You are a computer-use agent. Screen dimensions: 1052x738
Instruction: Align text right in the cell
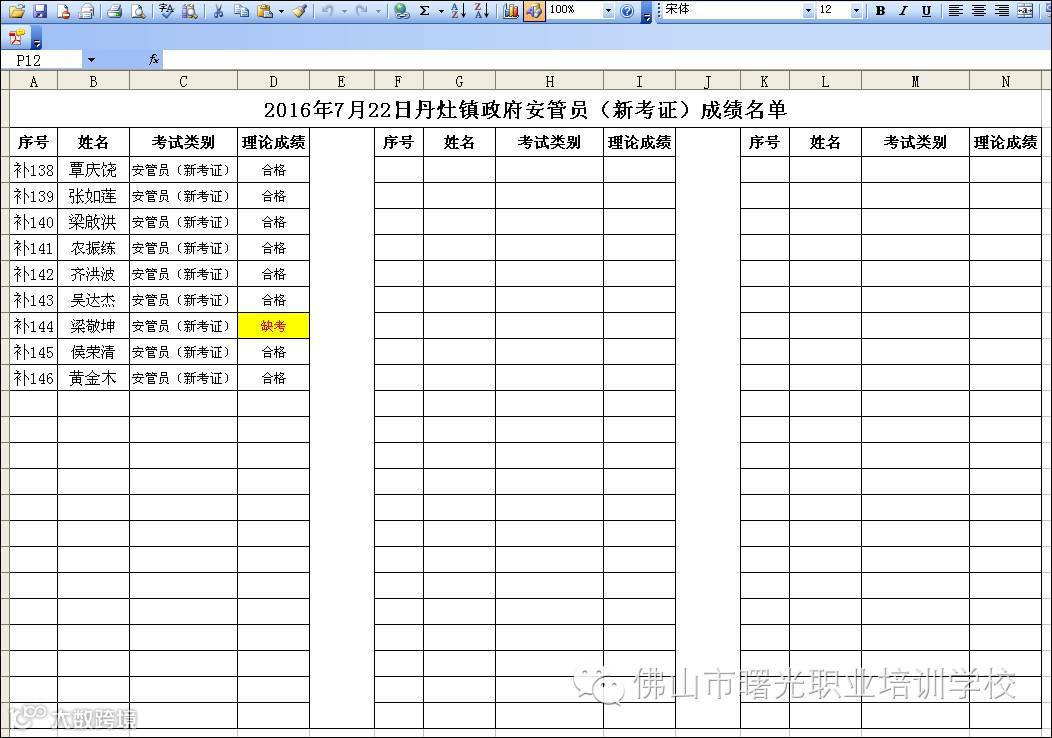[1002, 11]
